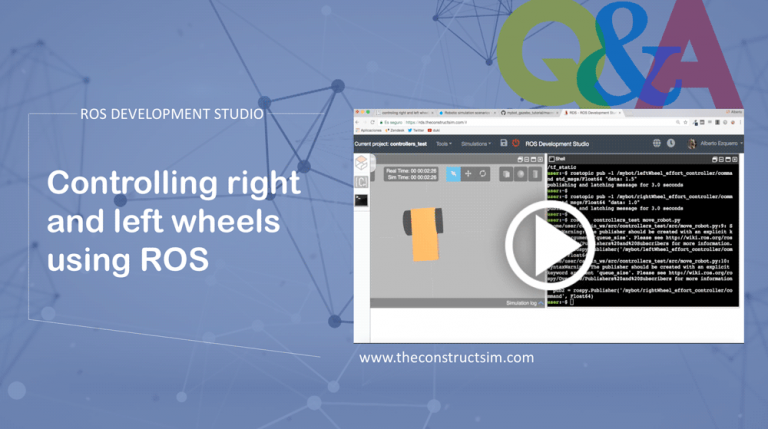The height and width of the screenshot is (429, 768).
Task: Open the Tools dropdown menu
Action: (444, 144)
